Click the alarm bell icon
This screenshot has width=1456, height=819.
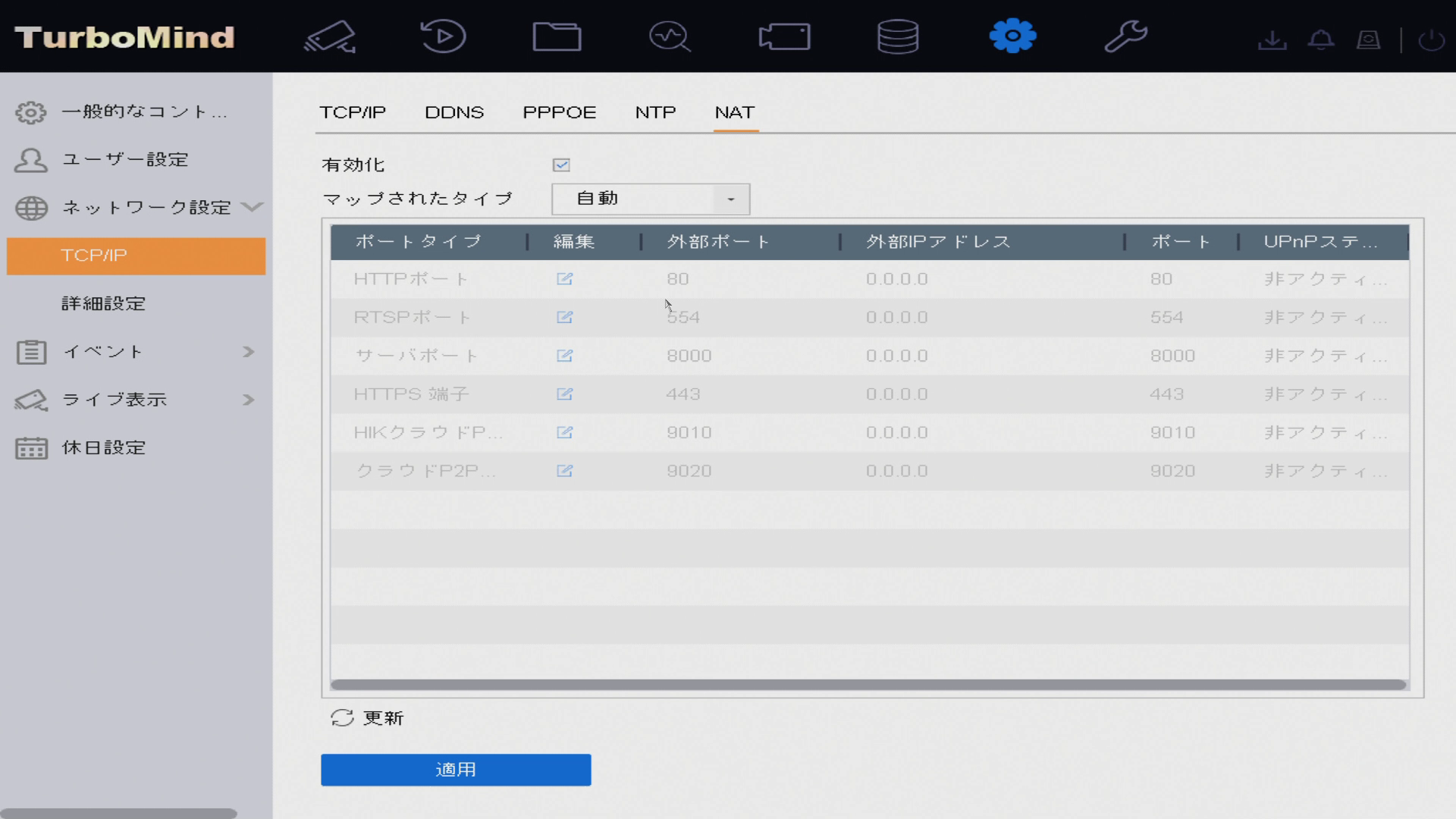click(x=1321, y=39)
